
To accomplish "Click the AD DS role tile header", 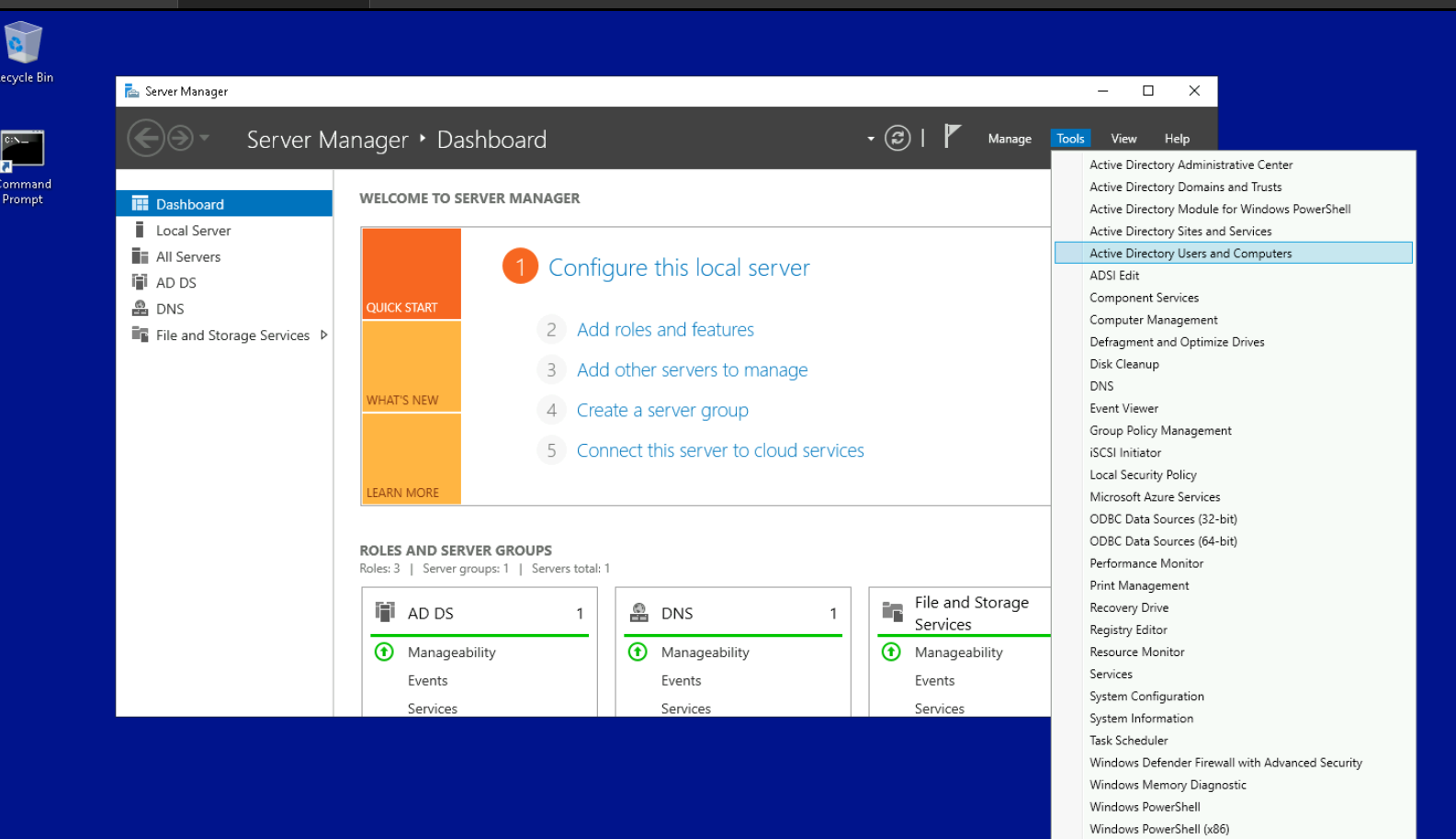I will [x=480, y=613].
